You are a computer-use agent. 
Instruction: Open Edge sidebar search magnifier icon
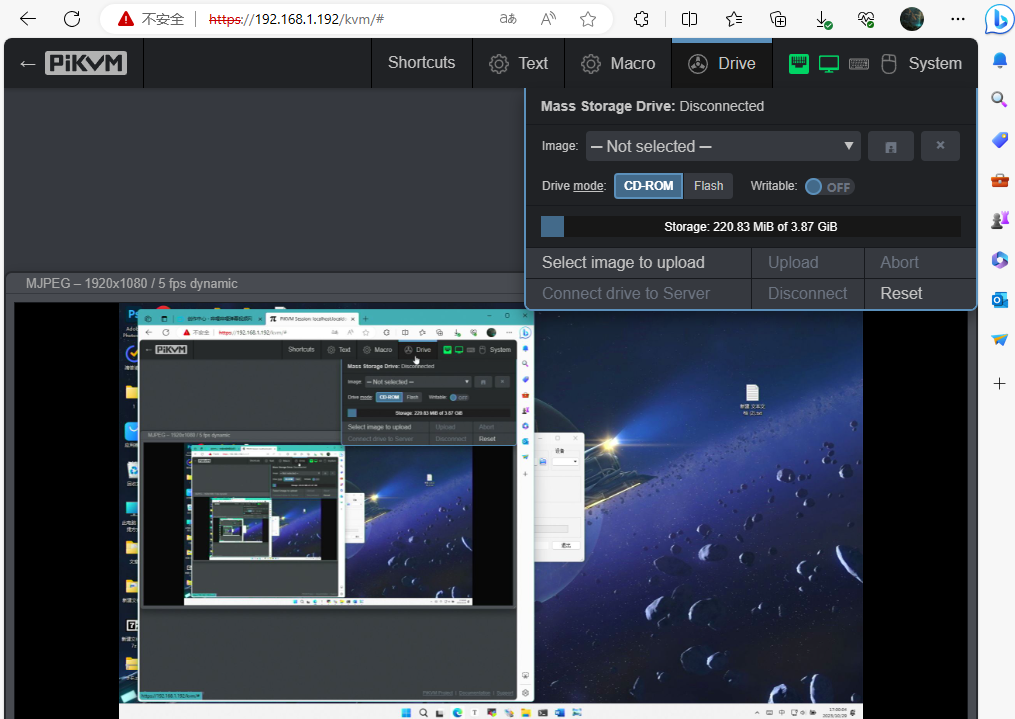[999, 99]
